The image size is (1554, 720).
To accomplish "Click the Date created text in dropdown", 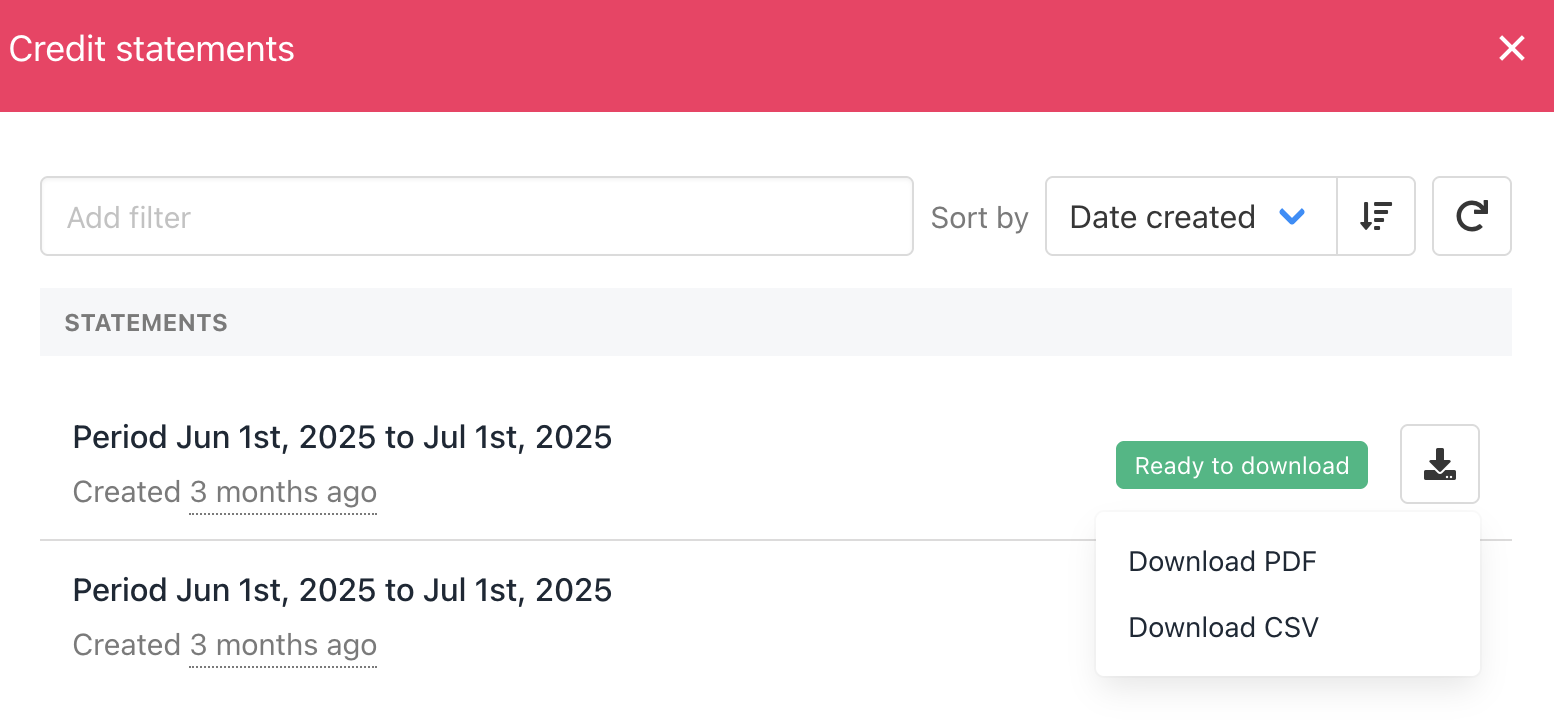I will click(1162, 217).
